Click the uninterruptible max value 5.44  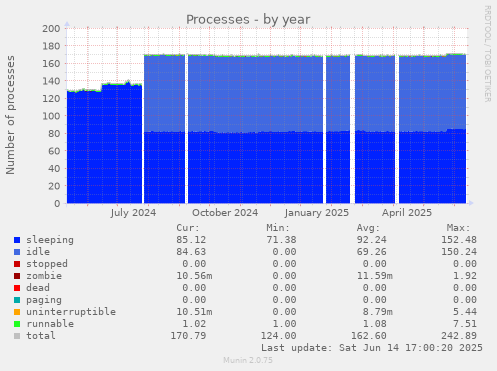point(465,312)
